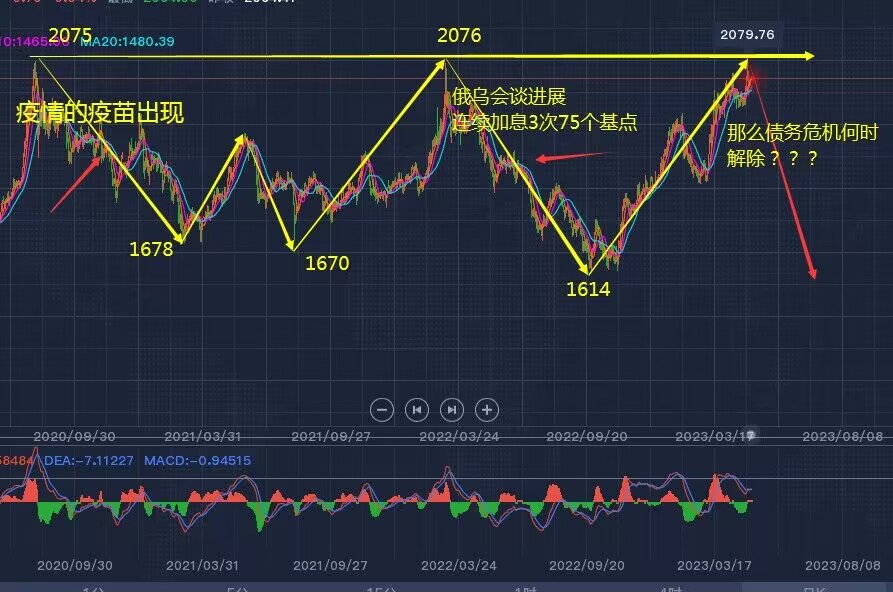The image size is (893, 592).
Task: Click the 2020/09/30 date axis label
Action: click(x=76, y=435)
